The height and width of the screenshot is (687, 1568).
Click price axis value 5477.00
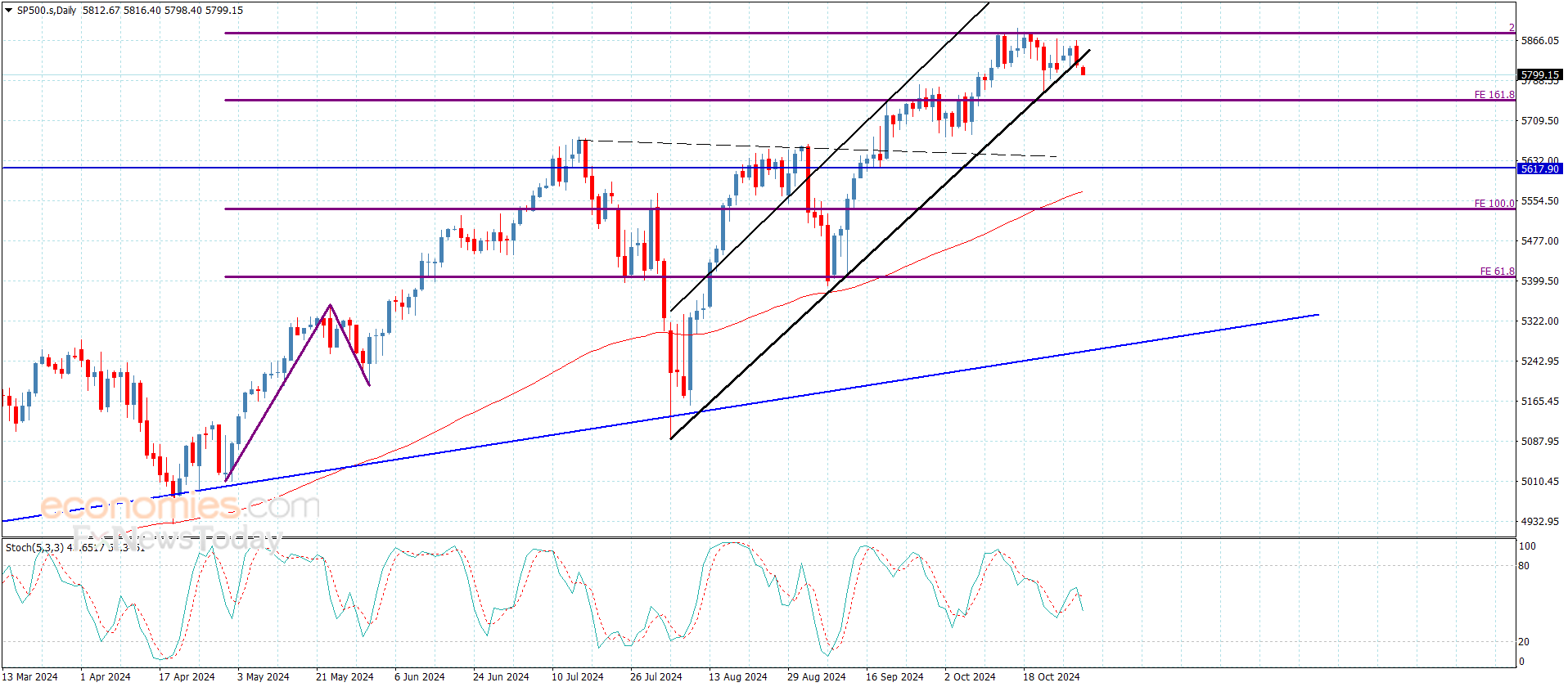pyautogui.click(x=1539, y=240)
